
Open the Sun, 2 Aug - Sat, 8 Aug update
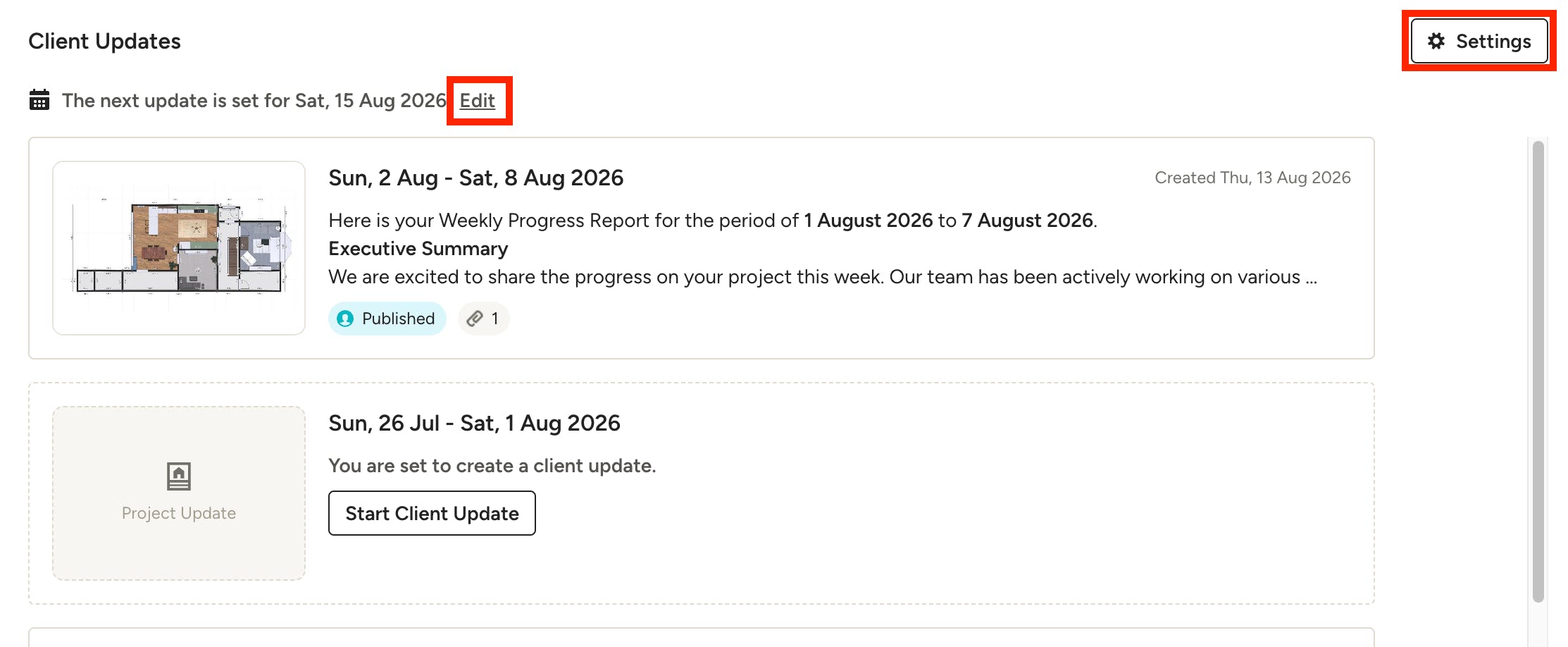(x=475, y=178)
